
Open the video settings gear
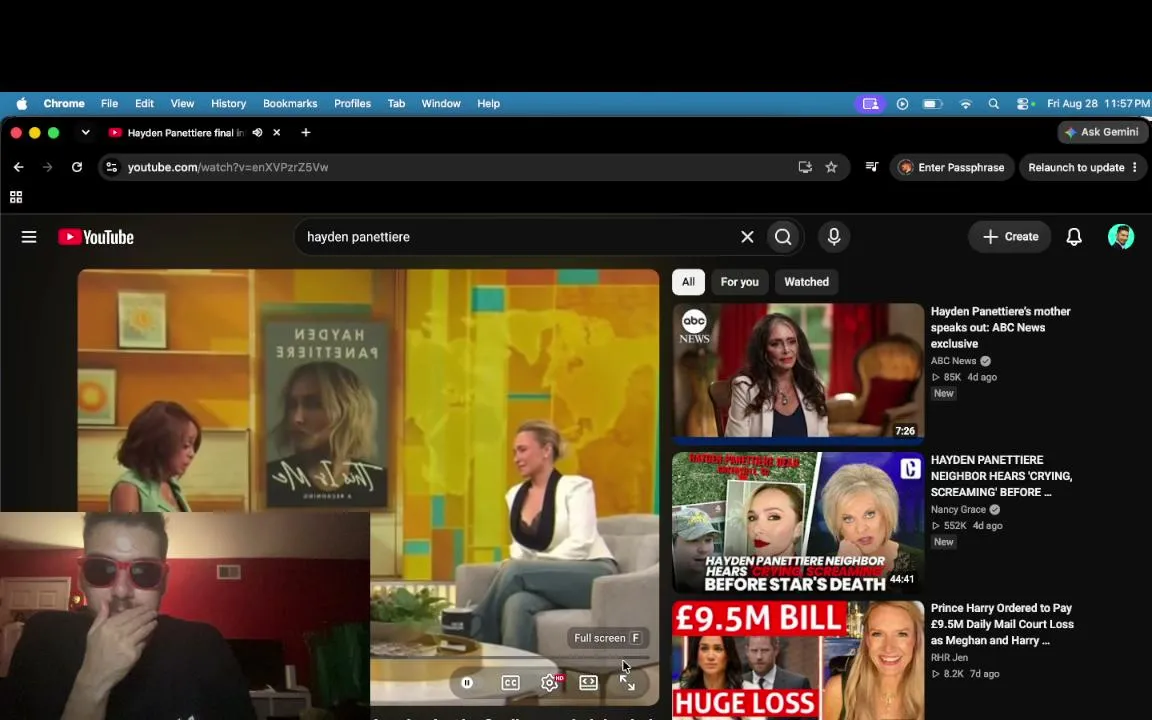(550, 683)
